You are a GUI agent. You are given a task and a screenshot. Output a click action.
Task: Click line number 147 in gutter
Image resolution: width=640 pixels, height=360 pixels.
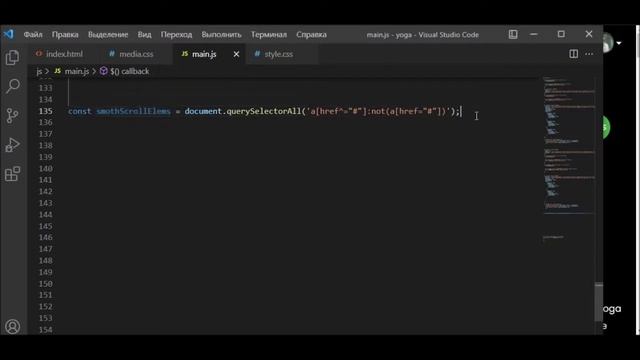pyautogui.click(x=46, y=249)
